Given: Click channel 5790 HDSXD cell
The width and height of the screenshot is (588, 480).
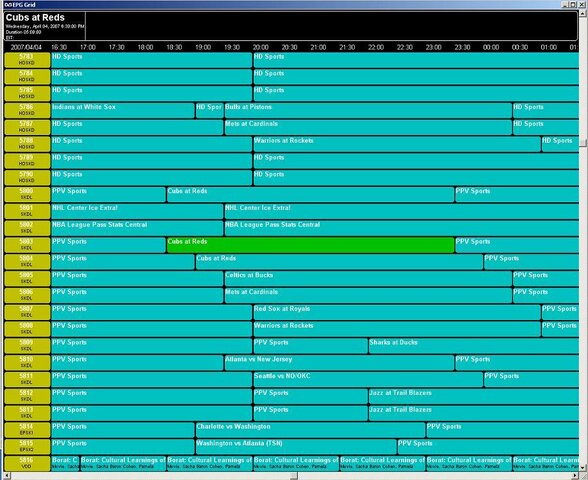Looking at the screenshot, I should 27,178.
